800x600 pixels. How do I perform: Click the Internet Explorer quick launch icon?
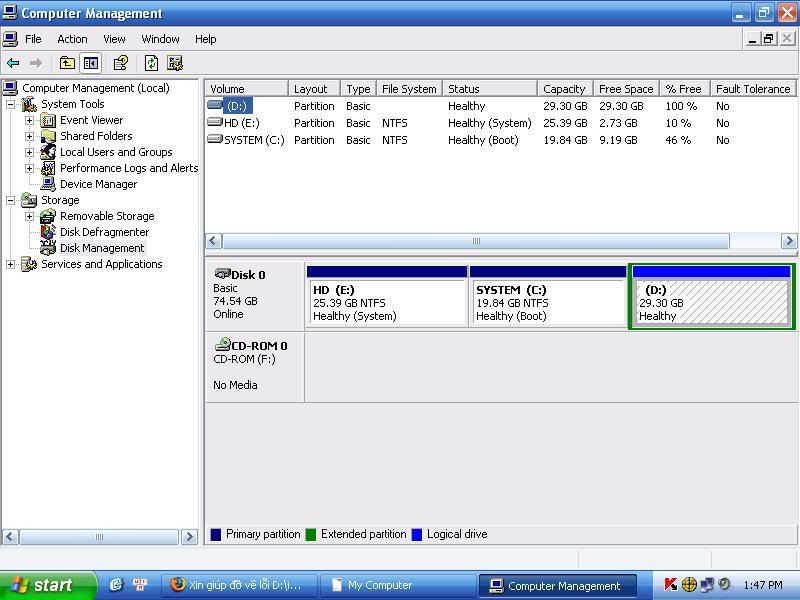(116, 585)
